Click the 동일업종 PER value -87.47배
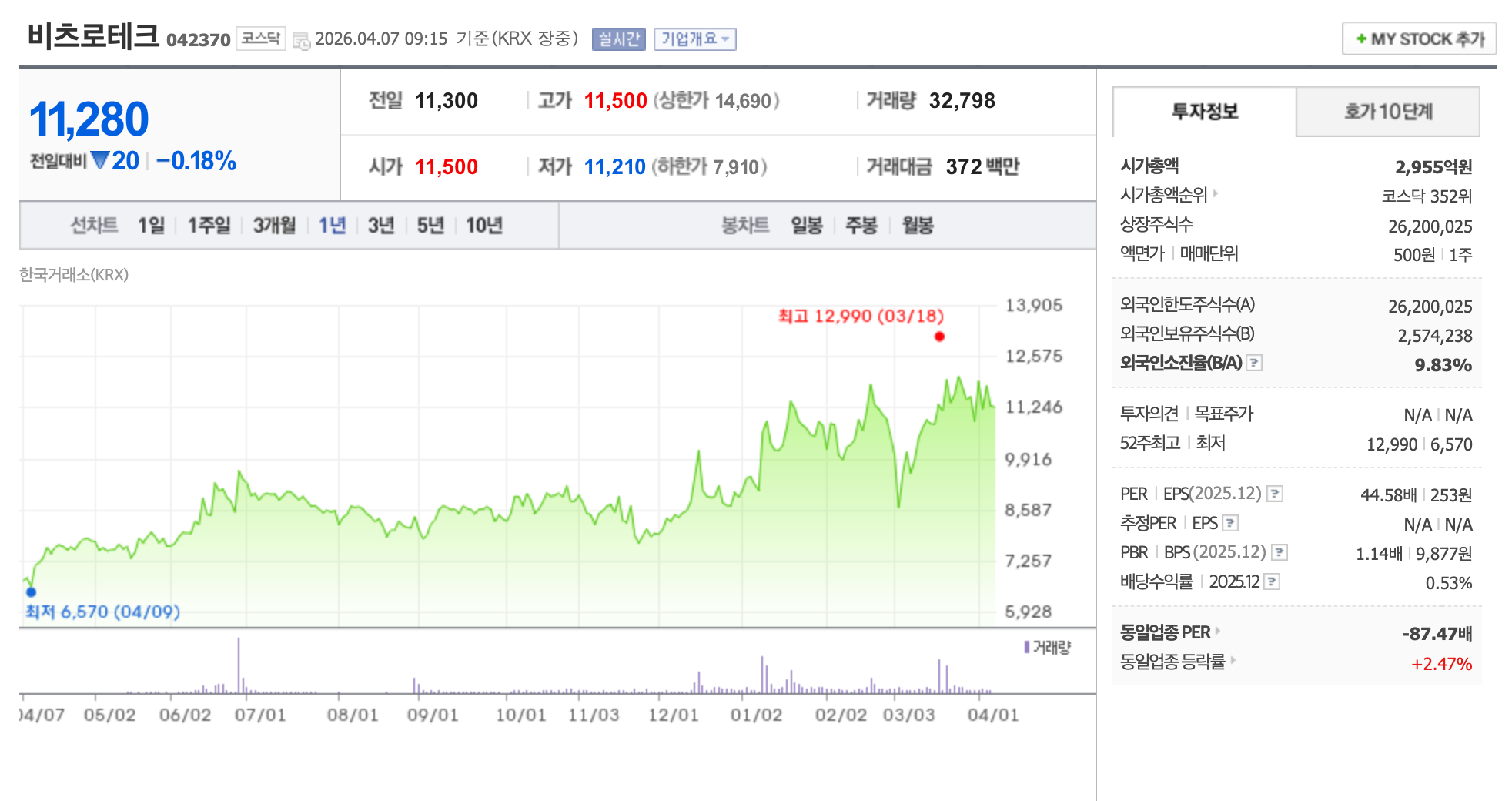Screen dimensions: 1512x801 [x=1437, y=634]
